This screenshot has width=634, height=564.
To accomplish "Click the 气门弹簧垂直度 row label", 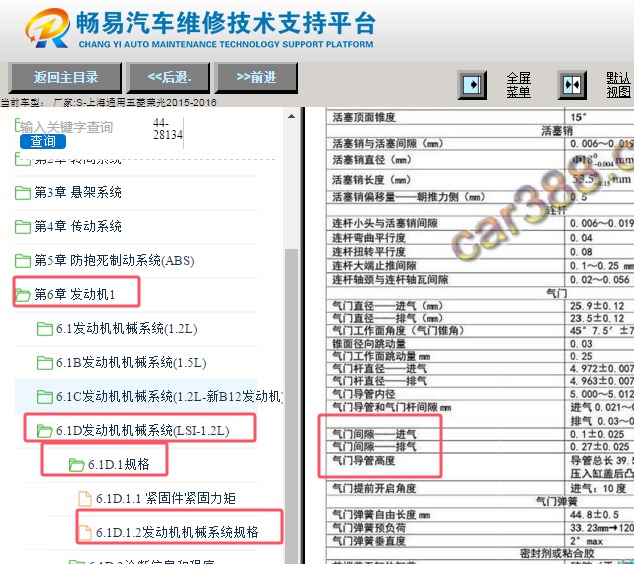I will (x=369, y=541).
